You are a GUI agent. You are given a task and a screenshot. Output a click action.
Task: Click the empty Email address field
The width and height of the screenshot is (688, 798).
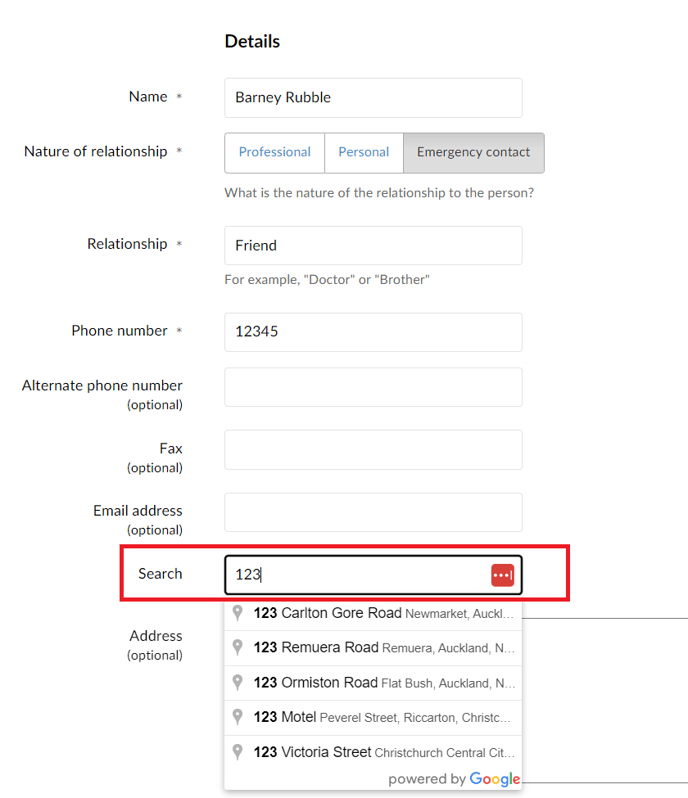click(373, 512)
